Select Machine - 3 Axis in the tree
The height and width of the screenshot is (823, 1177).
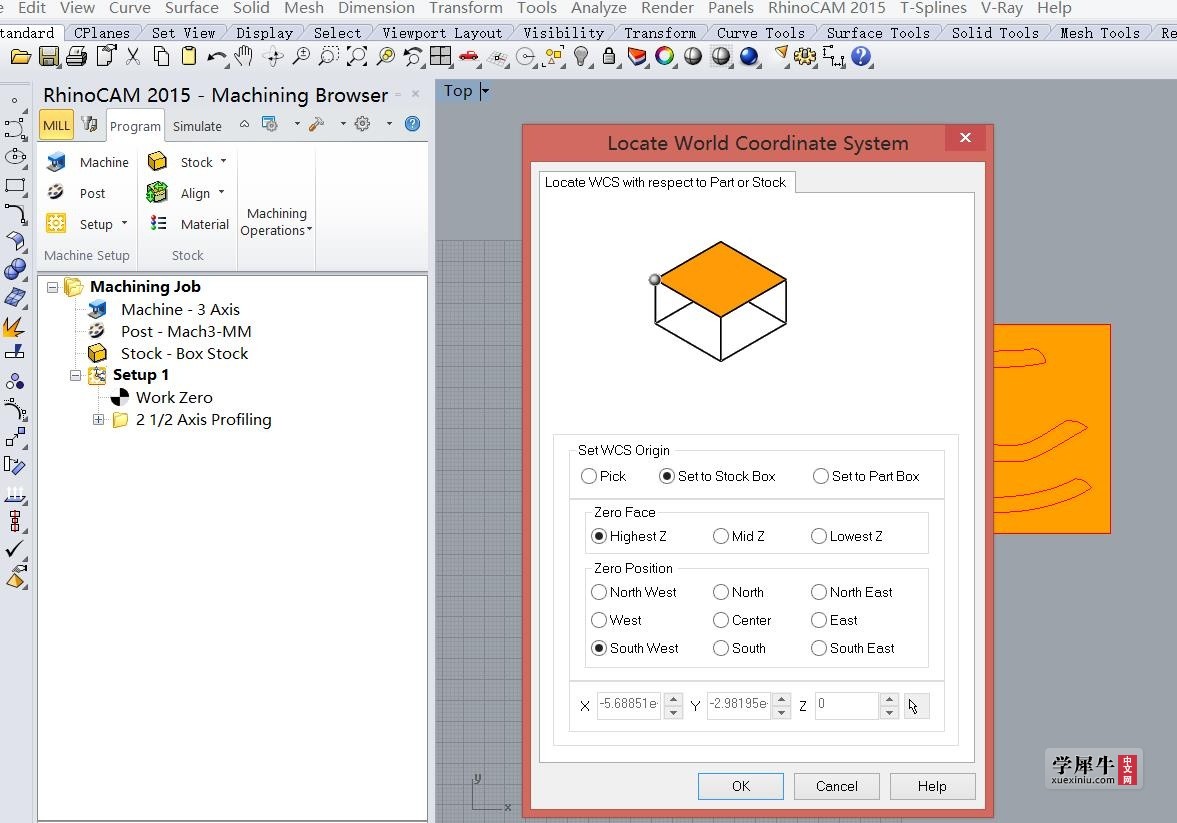(180, 309)
